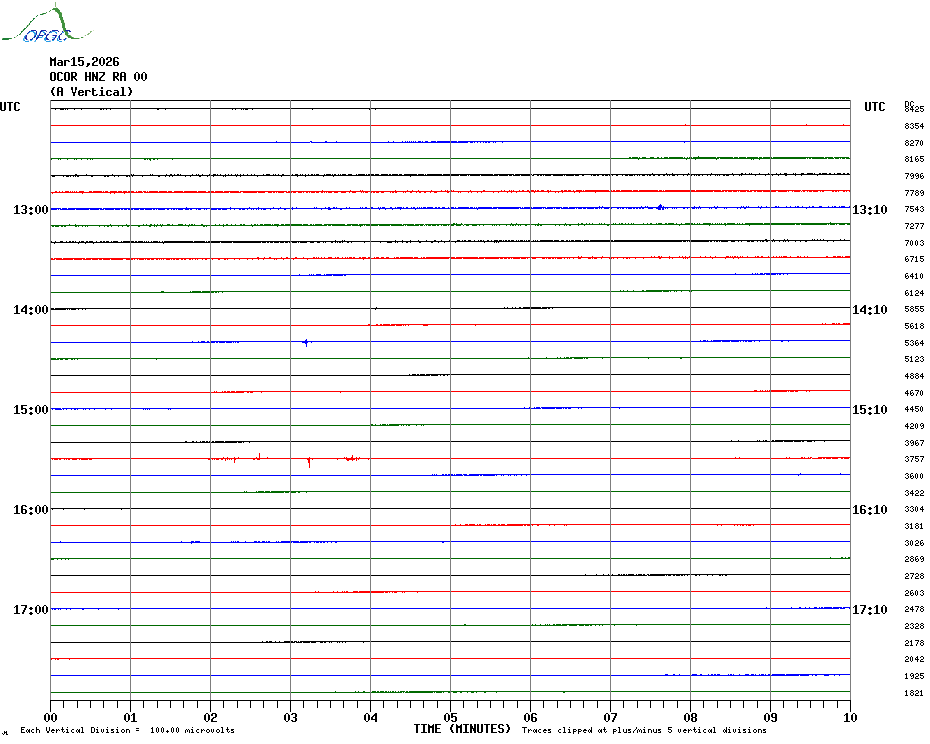Click the DC value 1821 at bottom right
This screenshot has height=744, width=930.
913,693
